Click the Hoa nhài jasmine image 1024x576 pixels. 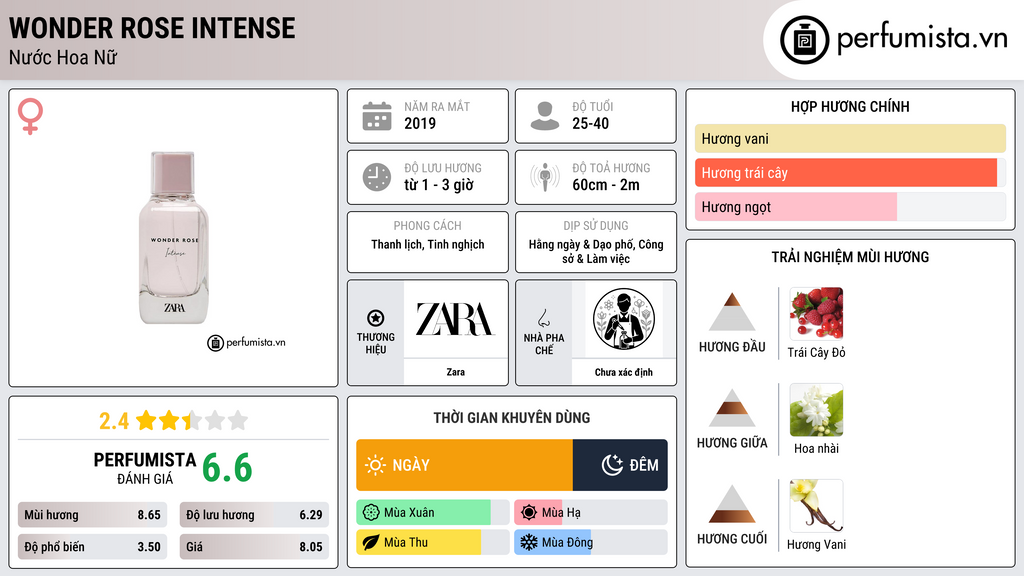(x=816, y=409)
